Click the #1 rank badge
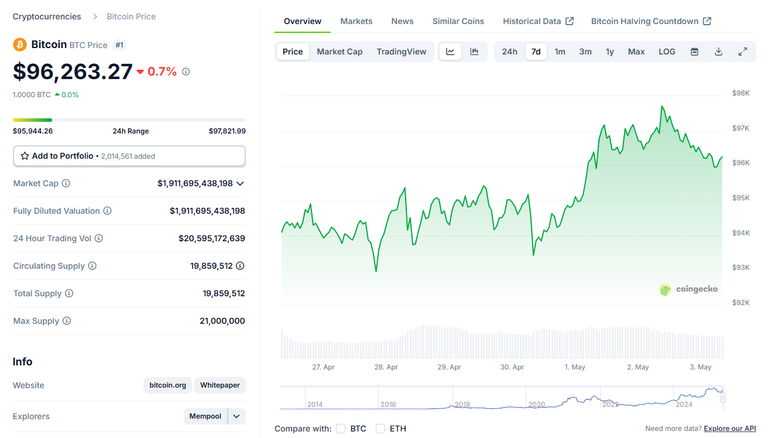 [x=120, y=45]
